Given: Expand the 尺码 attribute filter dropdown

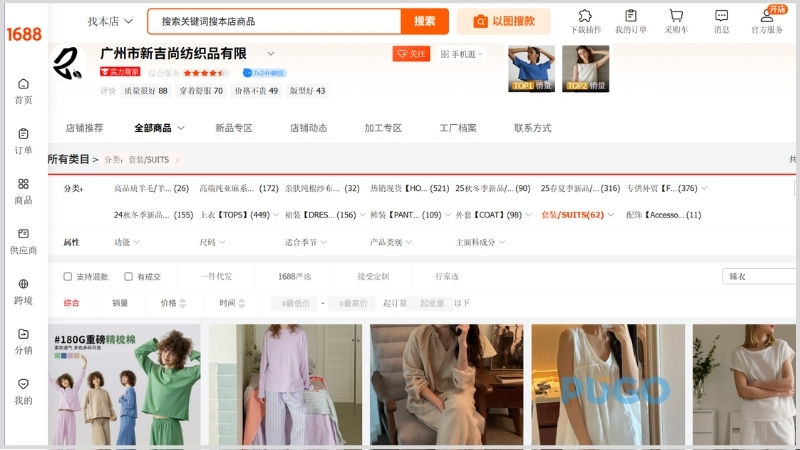Looking at the screenshot, I should pos(212,242).
